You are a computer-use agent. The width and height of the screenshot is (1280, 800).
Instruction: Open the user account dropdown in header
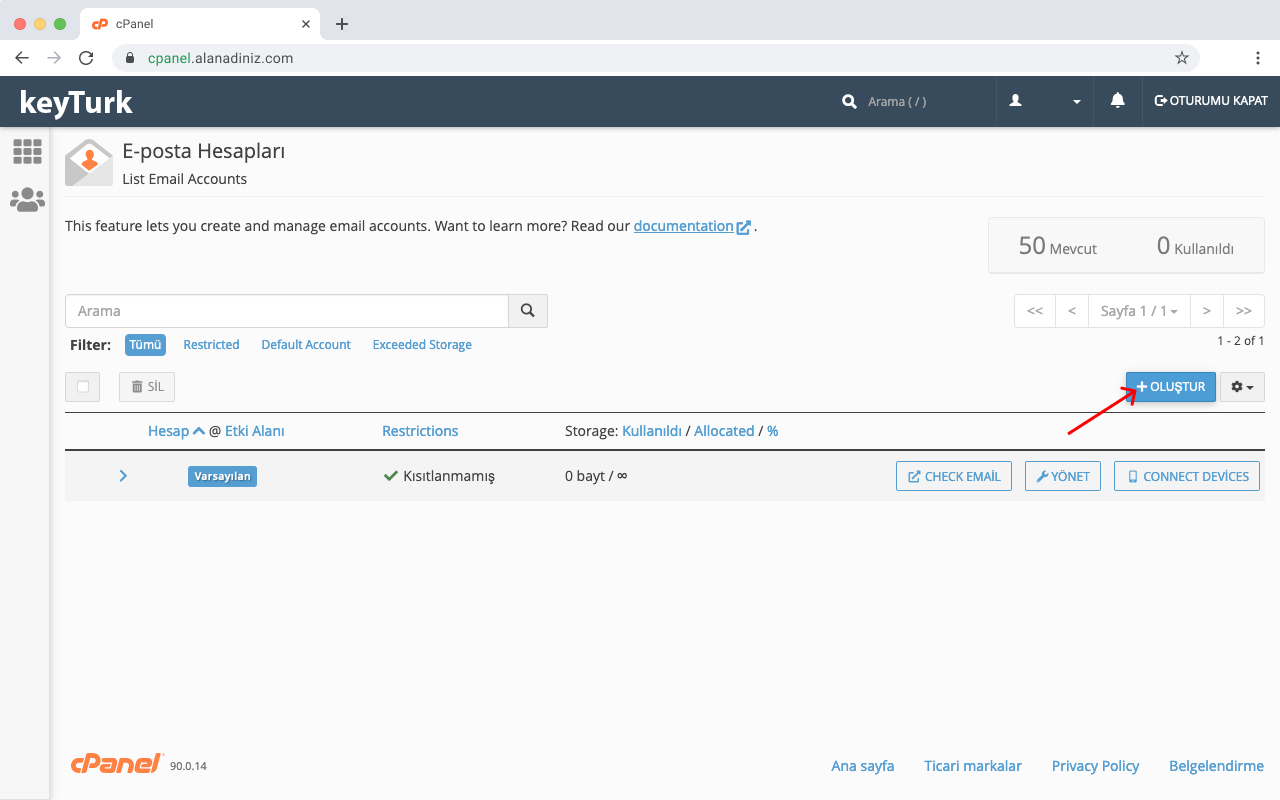point(1044,101)
